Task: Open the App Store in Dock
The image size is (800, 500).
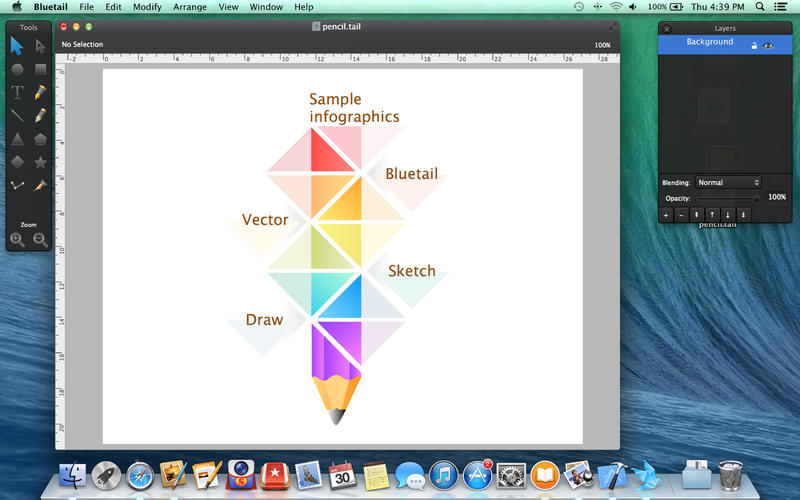Action: pos(477,476)
